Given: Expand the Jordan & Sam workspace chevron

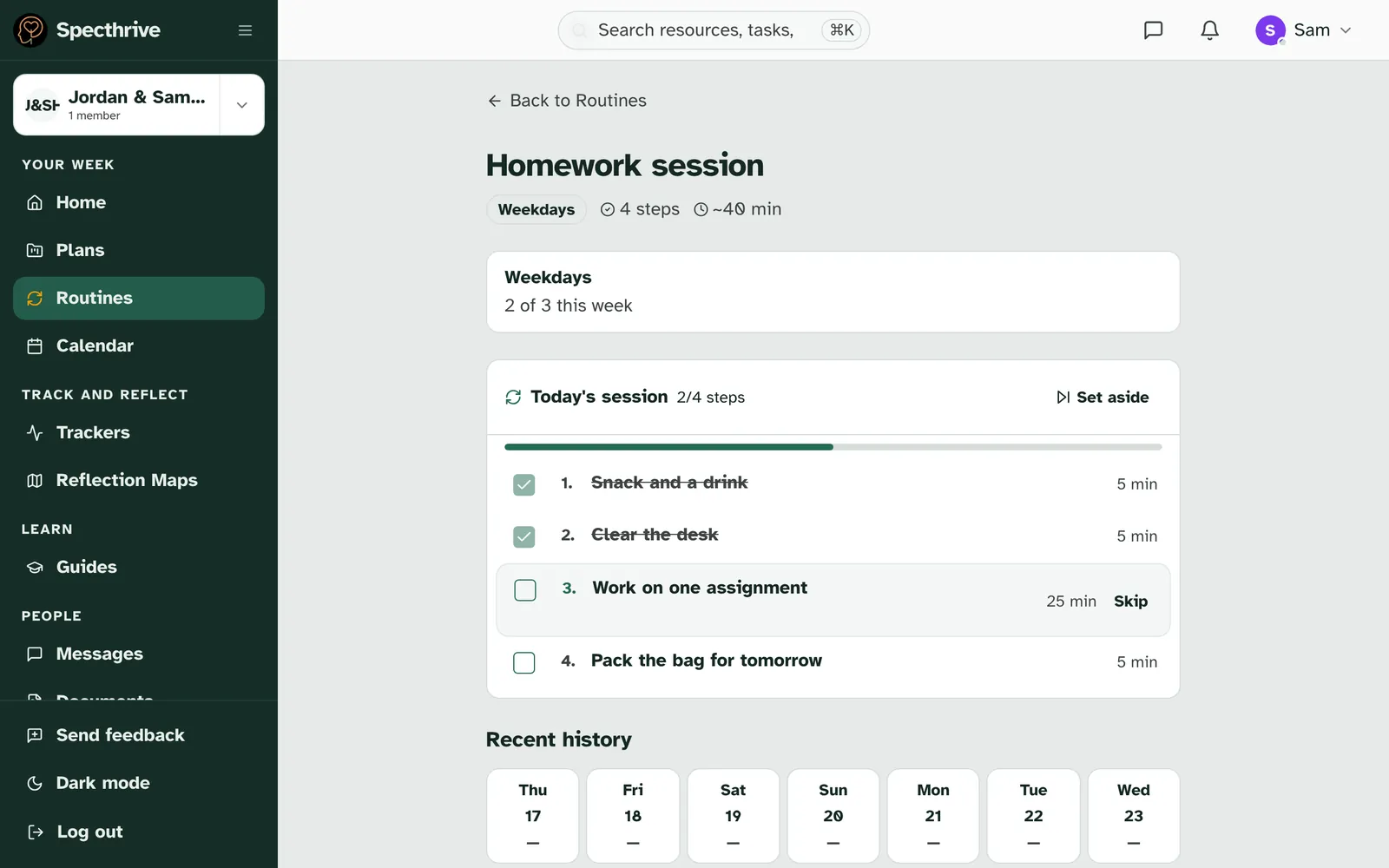Looking at the screenshot, I should point(242,105).
